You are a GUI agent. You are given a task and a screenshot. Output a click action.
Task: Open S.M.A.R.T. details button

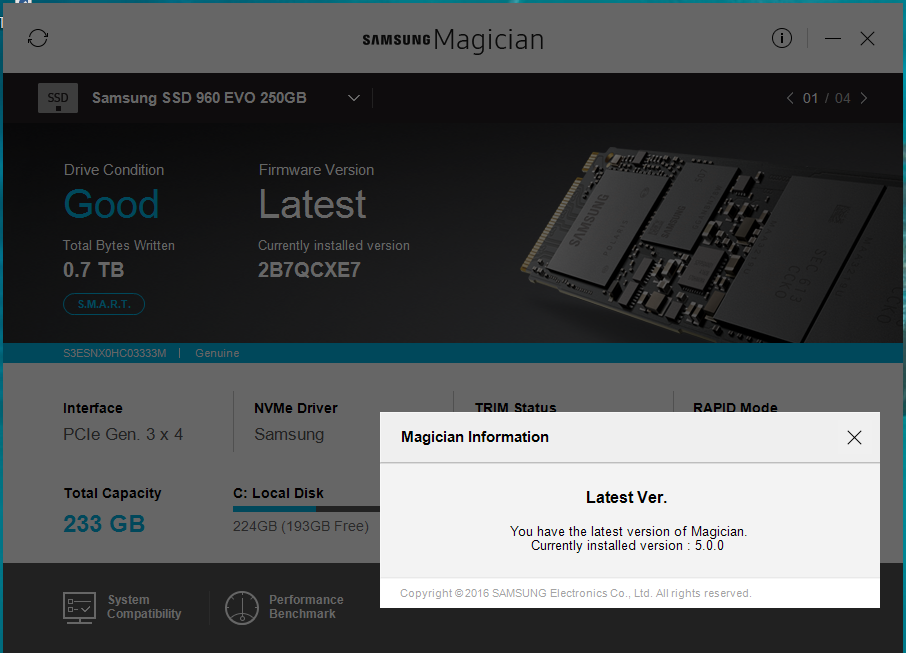(x=104, y=304)
